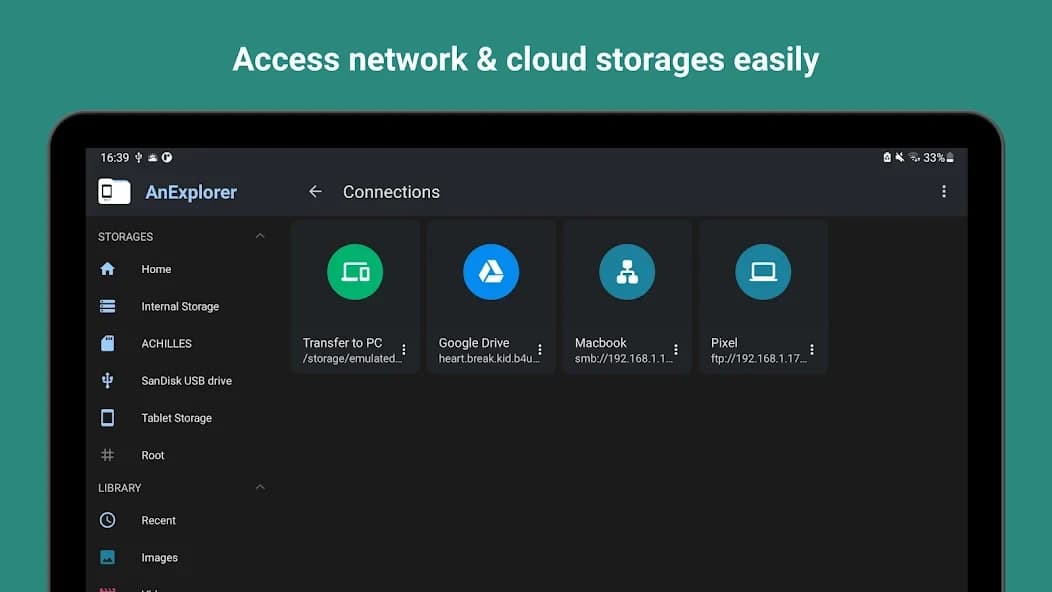
Task: Click the AnExplorer app logo
Action: pos(114,192)
